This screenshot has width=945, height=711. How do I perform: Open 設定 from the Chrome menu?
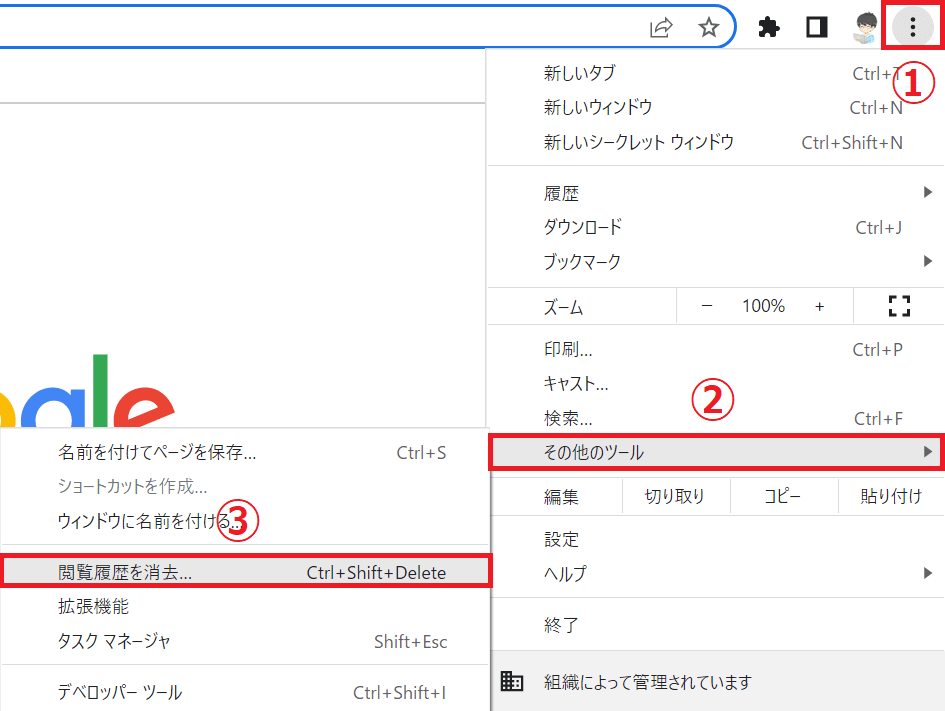pyautogui.click(x=562, y=539)
